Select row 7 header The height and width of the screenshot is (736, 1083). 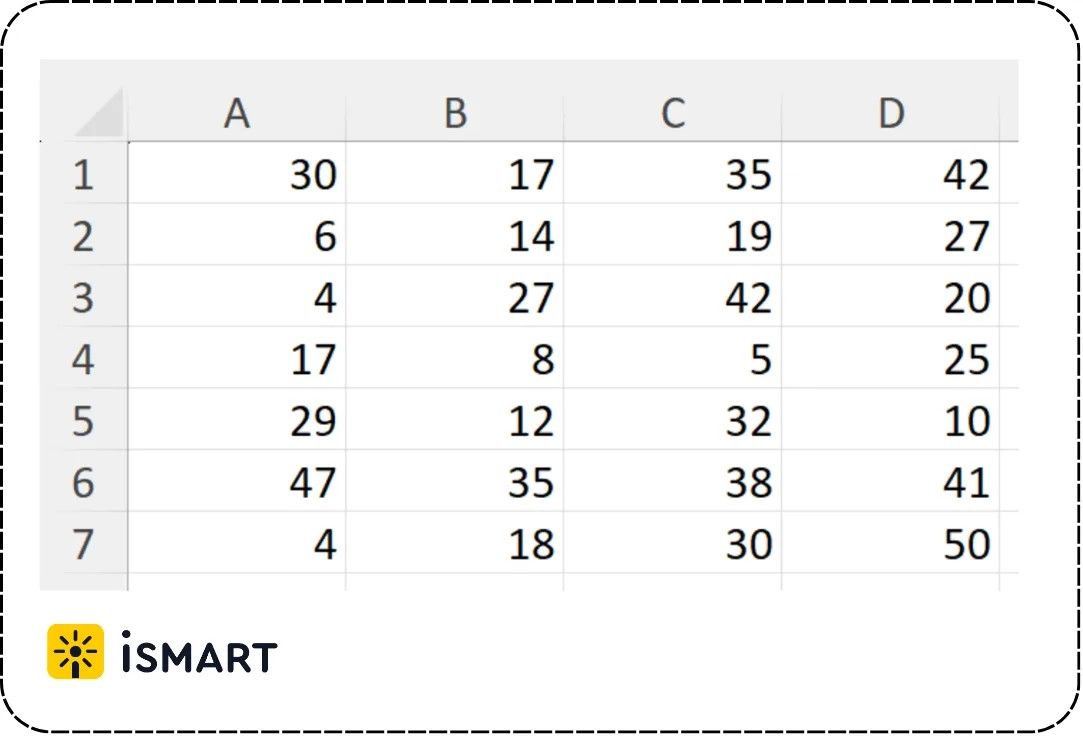pyautogui.click(x=84, y=543)
